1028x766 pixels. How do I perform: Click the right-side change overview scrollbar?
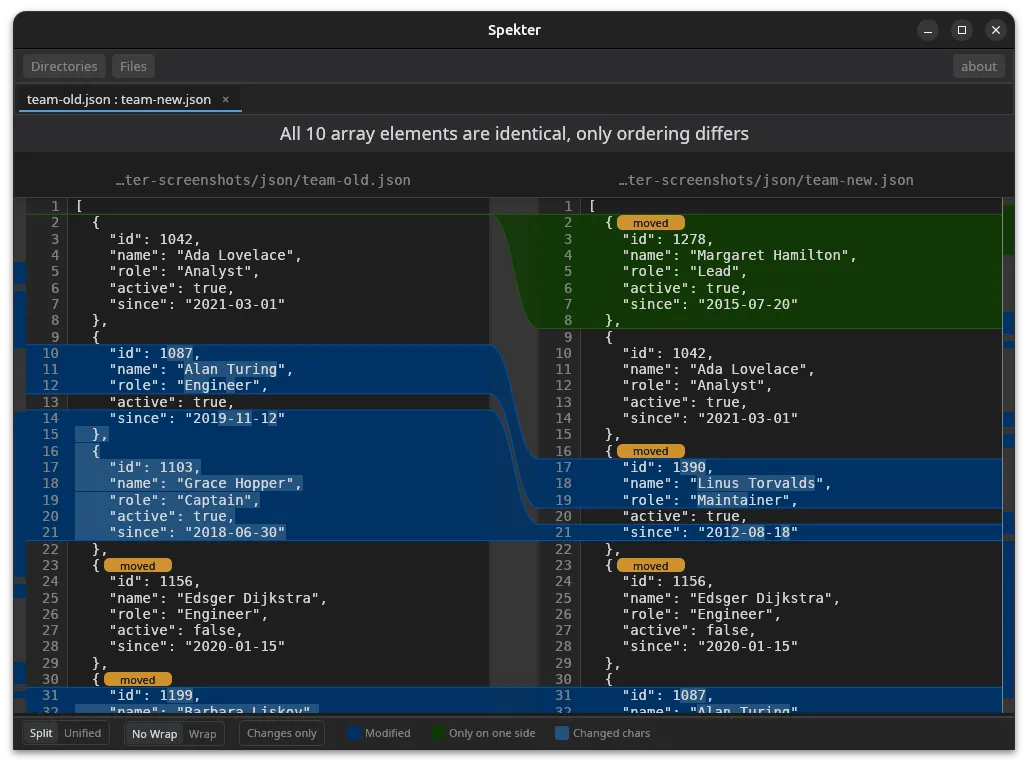tap(1008, 455)
